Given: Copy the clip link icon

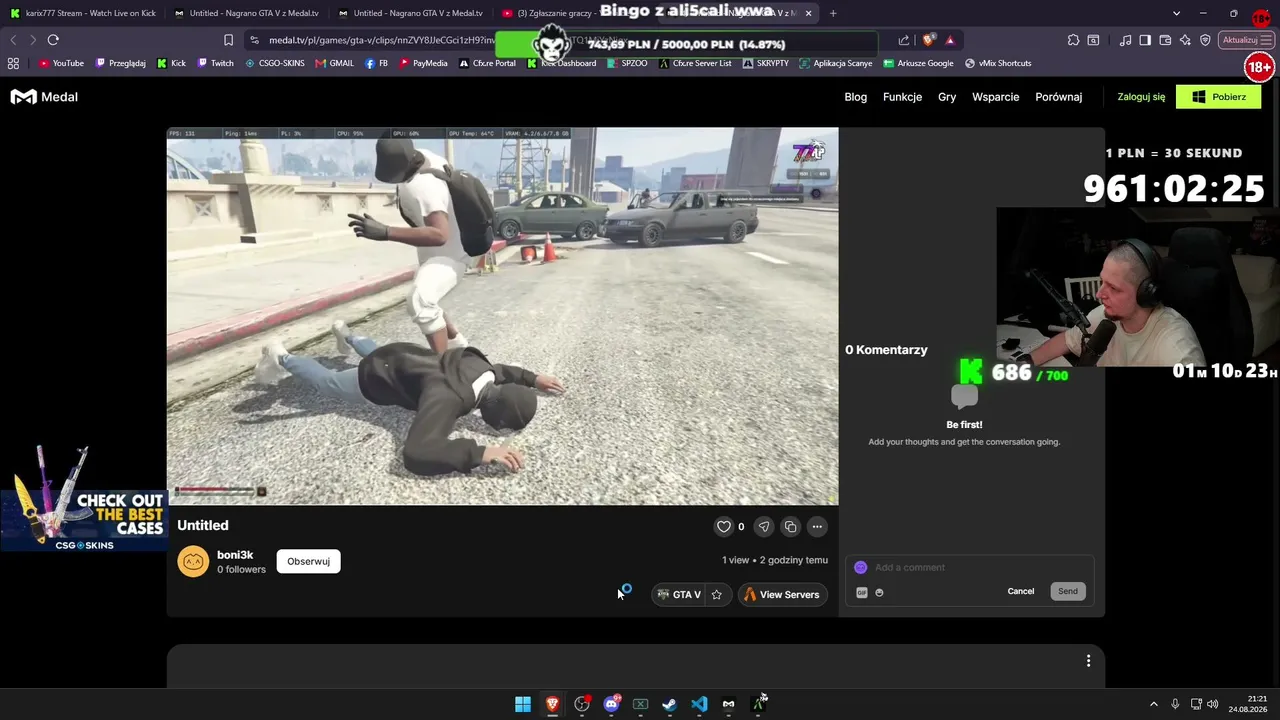Looking at the screenshot, I should (790, 527).
